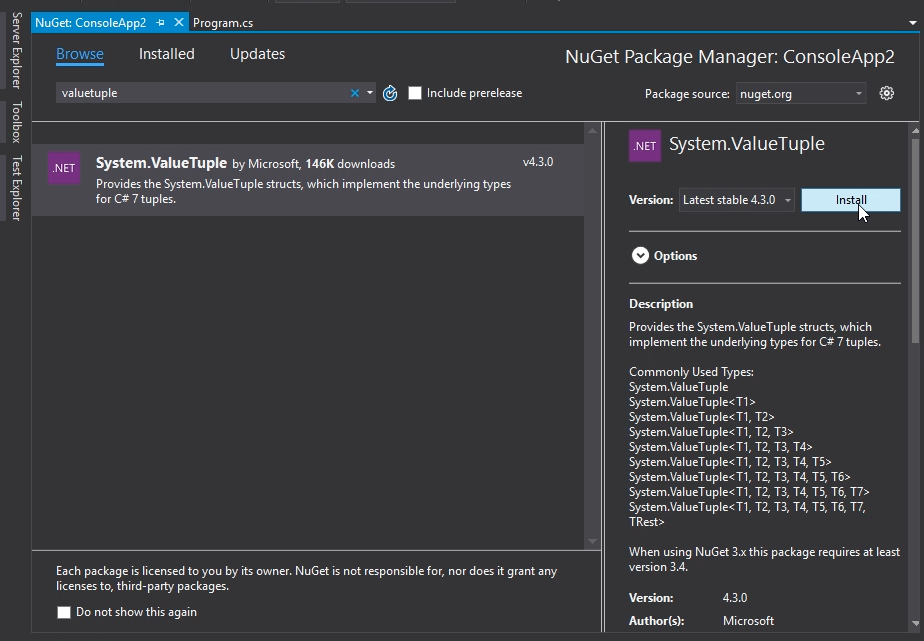Open the Toolbox side panel
This screenshot has width=924, height=641.
[16, 122]
